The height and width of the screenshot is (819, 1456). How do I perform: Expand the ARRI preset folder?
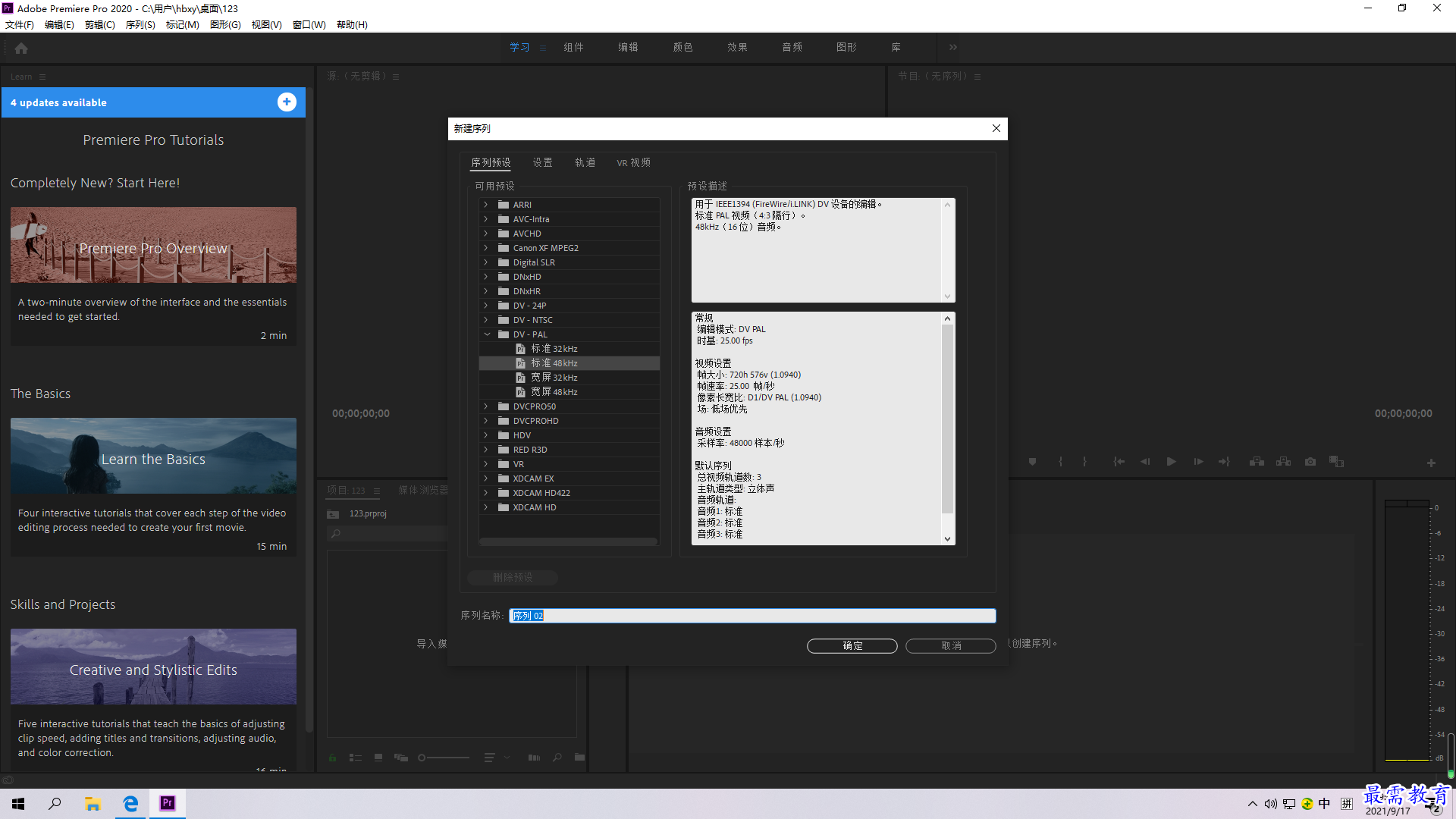click(486, 205)
